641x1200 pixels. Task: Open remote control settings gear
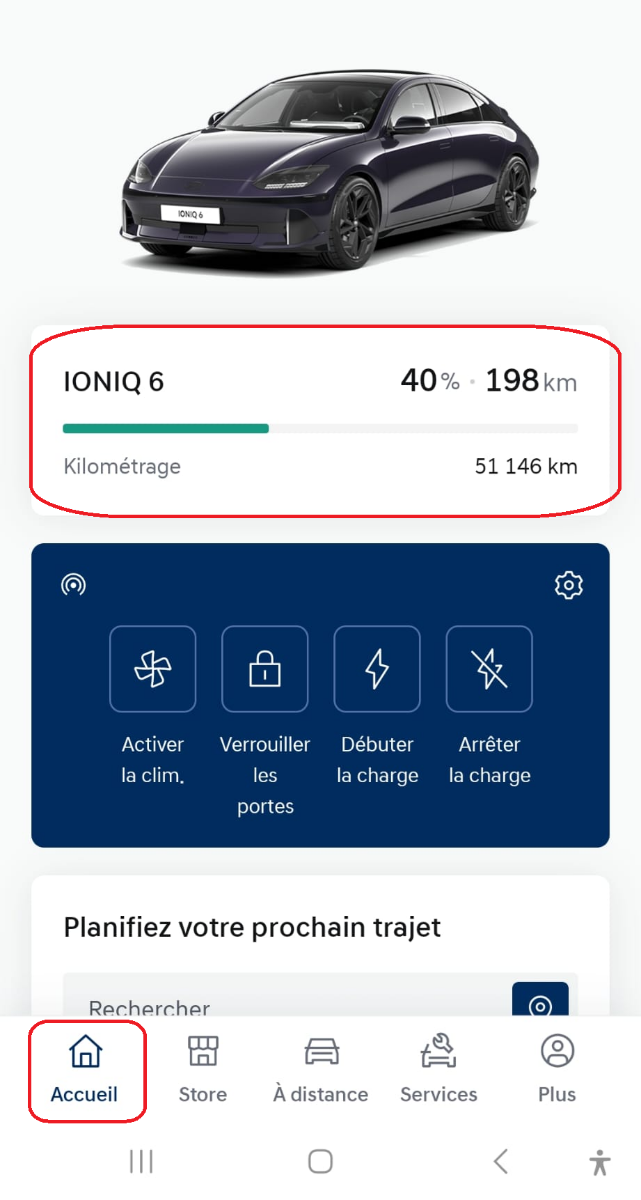point(568,585)
